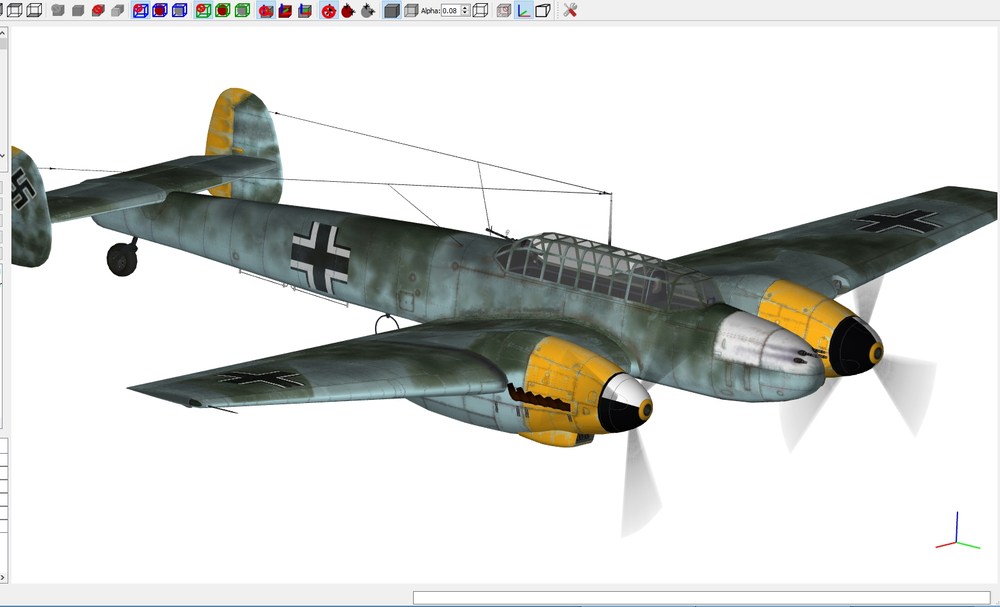Viewport: 1000px width, 607px height.
Task: Click the gray cube with red wireframe icon
Action: coord(504,10)
